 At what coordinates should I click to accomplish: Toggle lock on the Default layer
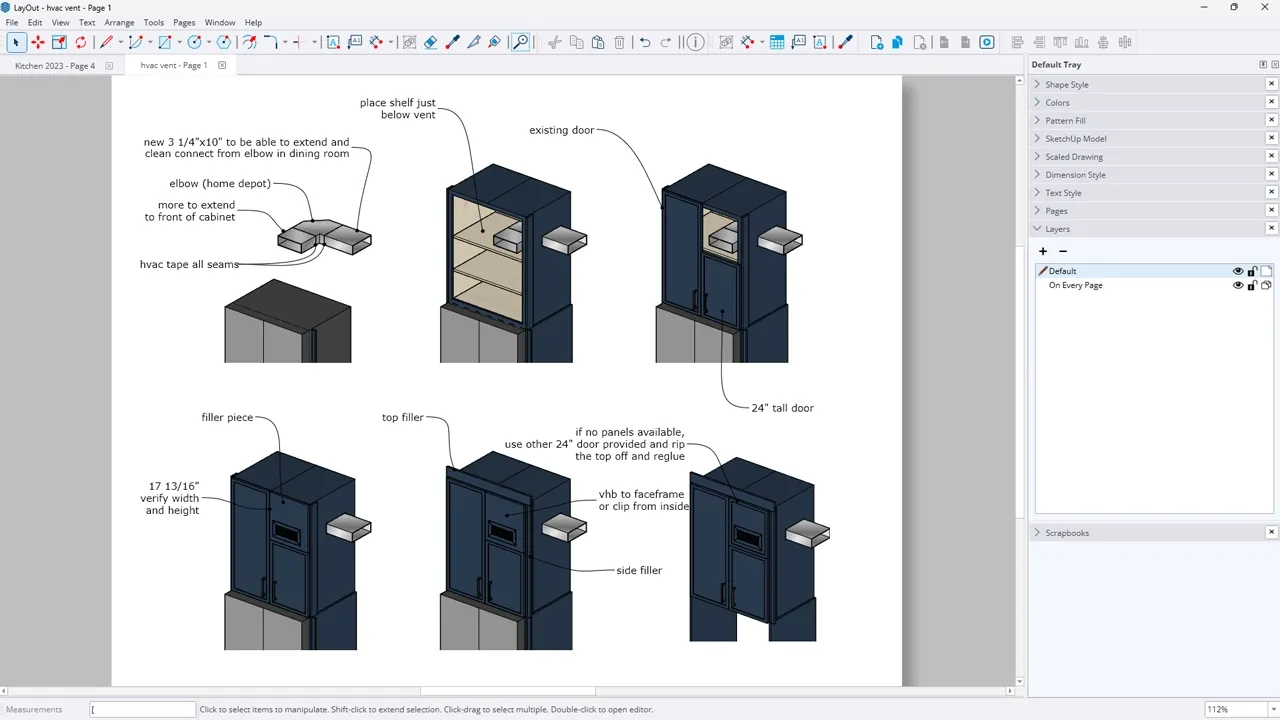pyautogui.click(x=1252, y=271)
